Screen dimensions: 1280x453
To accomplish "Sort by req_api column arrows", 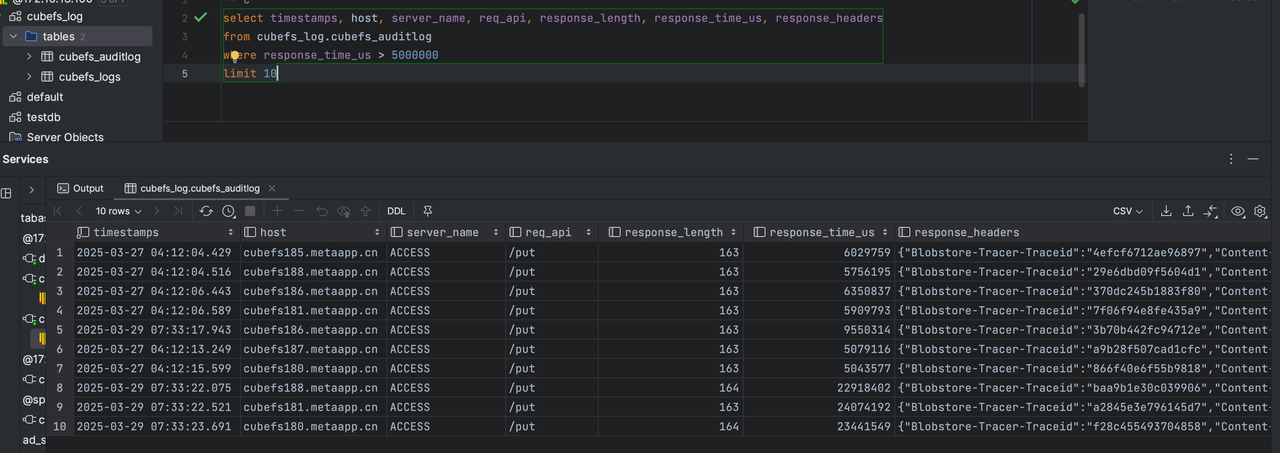I will (588, 232).
